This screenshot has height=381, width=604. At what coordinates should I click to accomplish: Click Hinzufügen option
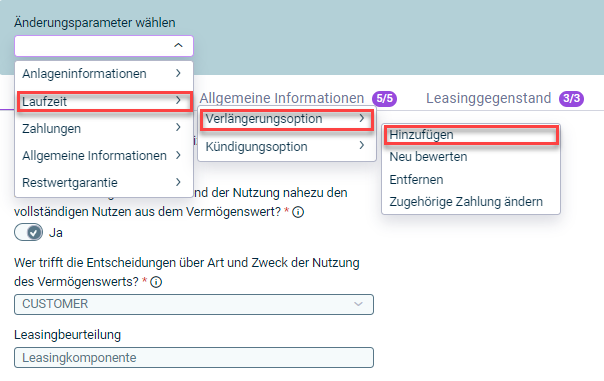click(471, 135)
